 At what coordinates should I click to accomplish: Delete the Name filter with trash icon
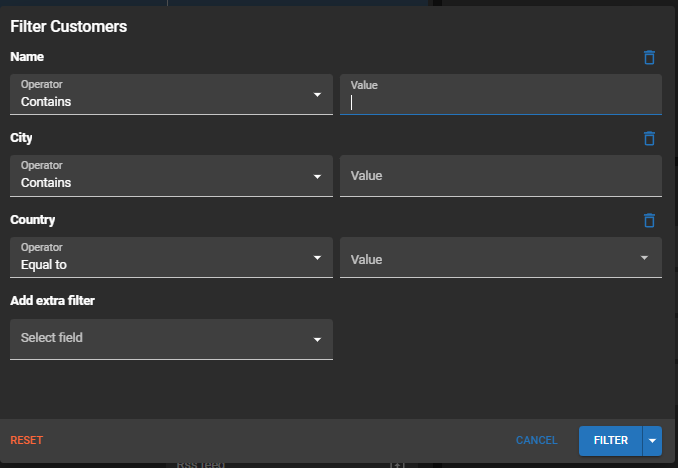tap(649, 58)
